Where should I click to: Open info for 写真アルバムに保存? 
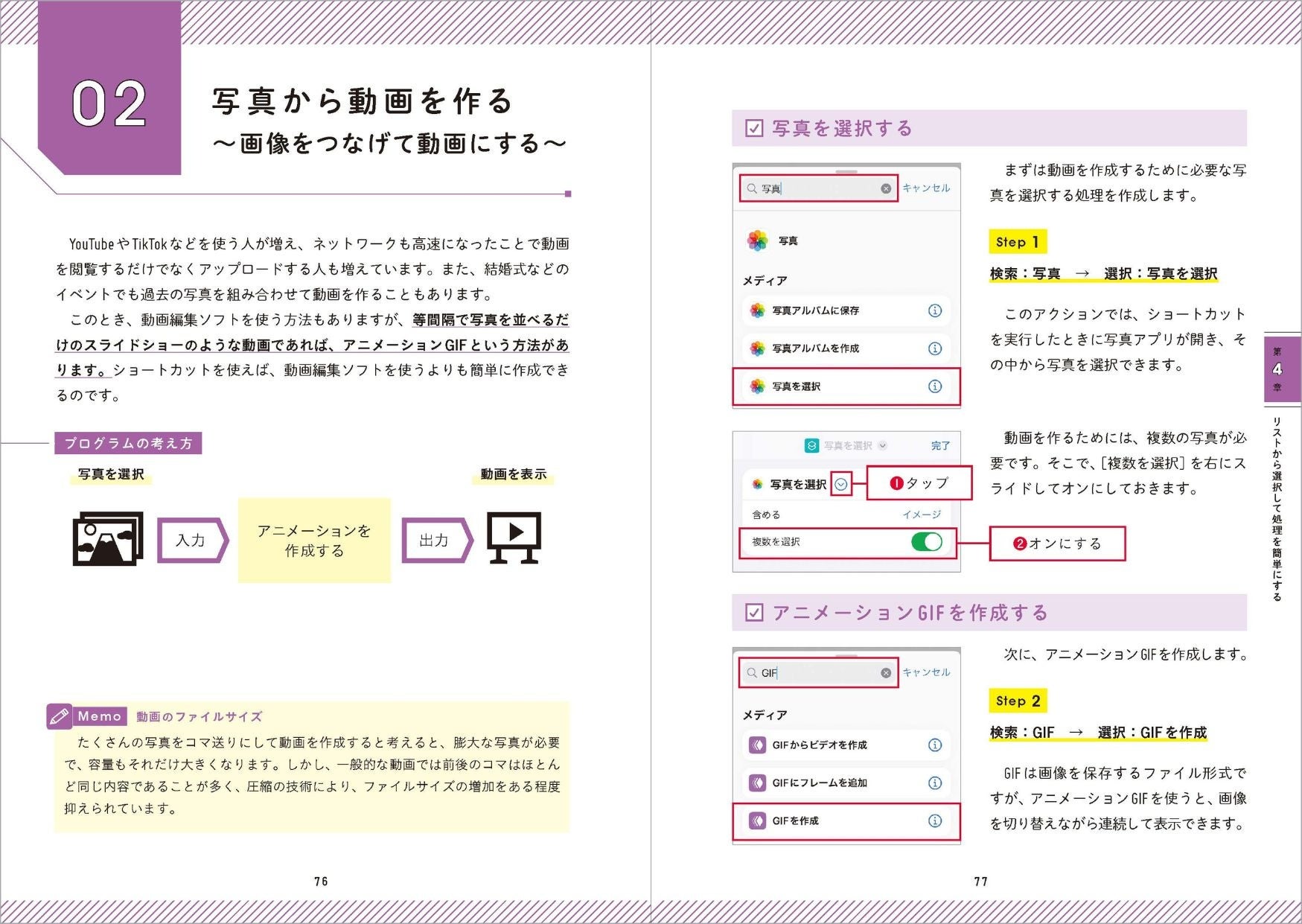point(935,310)
